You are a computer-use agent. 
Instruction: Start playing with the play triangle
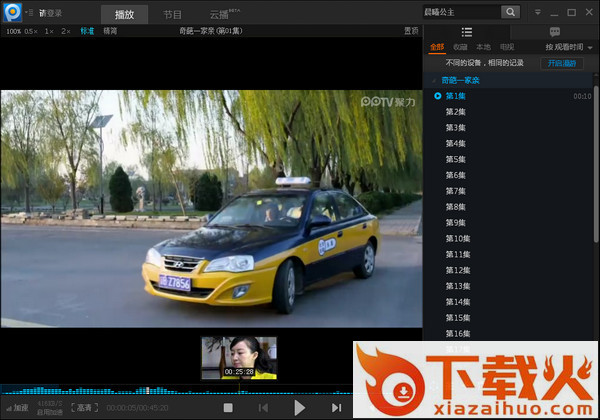click(299, 408)
